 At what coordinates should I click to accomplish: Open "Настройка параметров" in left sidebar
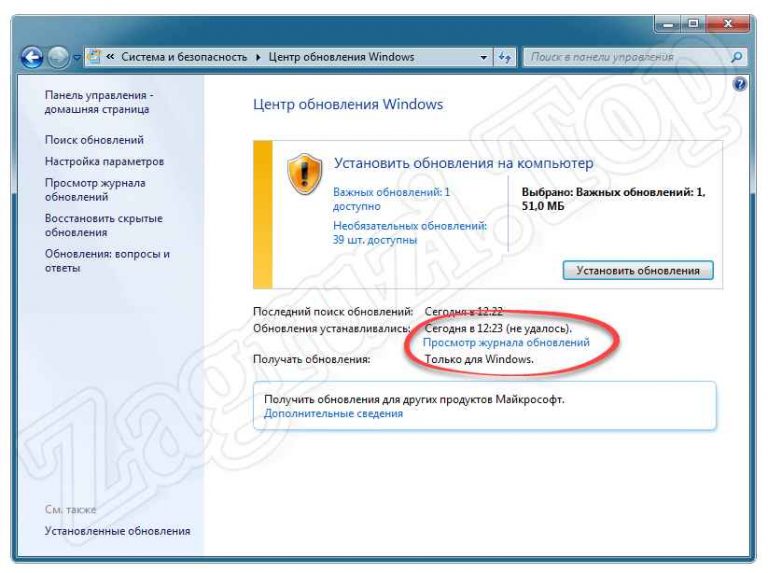(x=104, y=161)
